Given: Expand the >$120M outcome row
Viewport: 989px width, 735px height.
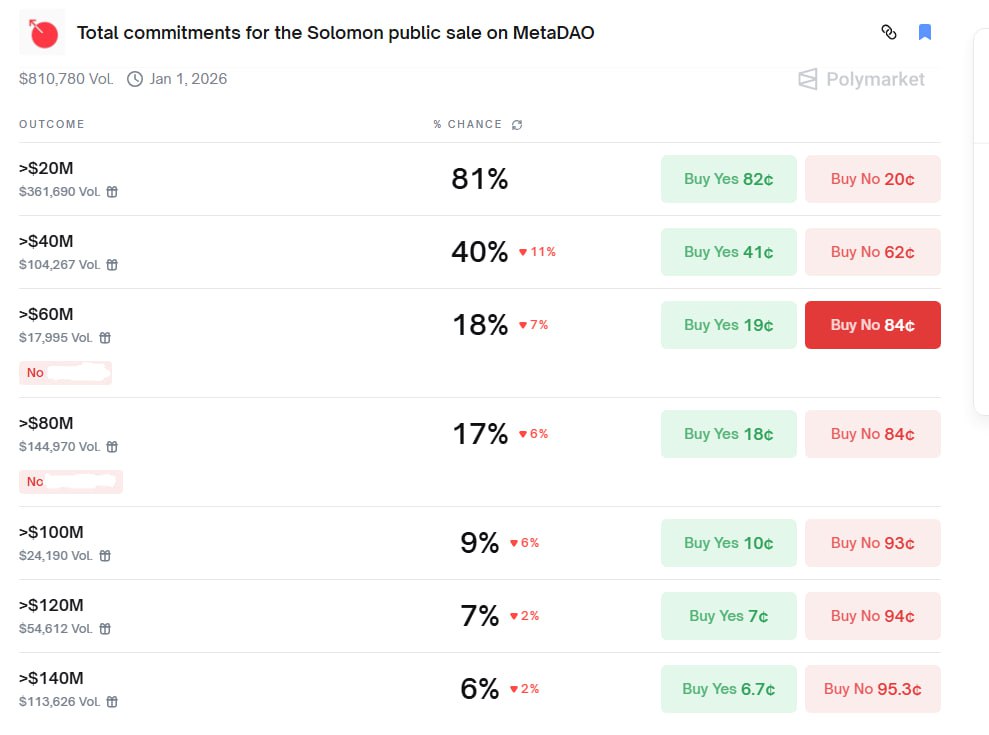Looking at the screenshot, I should [479, 616].
